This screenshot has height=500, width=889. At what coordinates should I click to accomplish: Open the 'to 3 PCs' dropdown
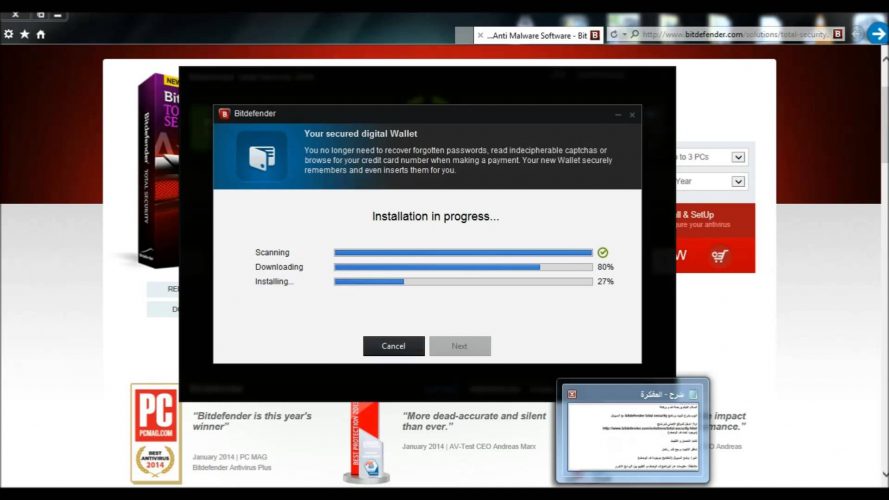738,157
